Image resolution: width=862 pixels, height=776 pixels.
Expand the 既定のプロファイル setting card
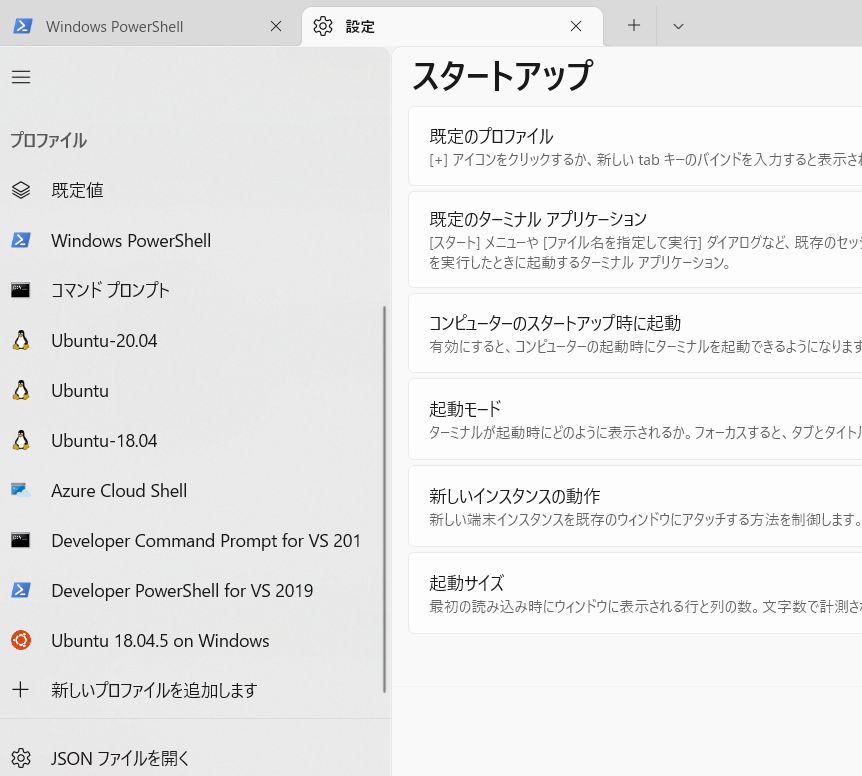click(x=635, y=146)
